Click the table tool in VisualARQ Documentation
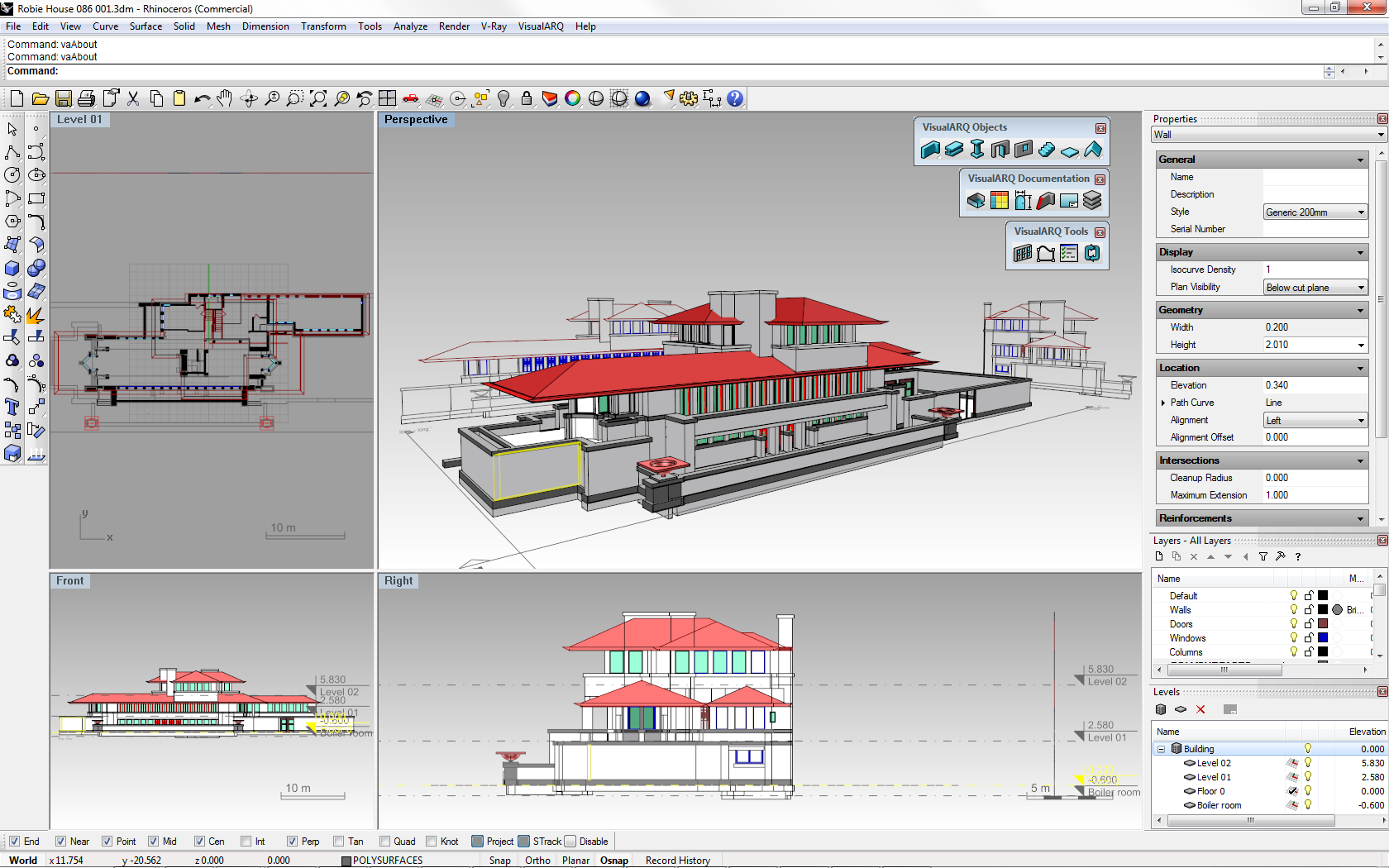The width and height of the screenshot is (1389, 868). 1000,201
